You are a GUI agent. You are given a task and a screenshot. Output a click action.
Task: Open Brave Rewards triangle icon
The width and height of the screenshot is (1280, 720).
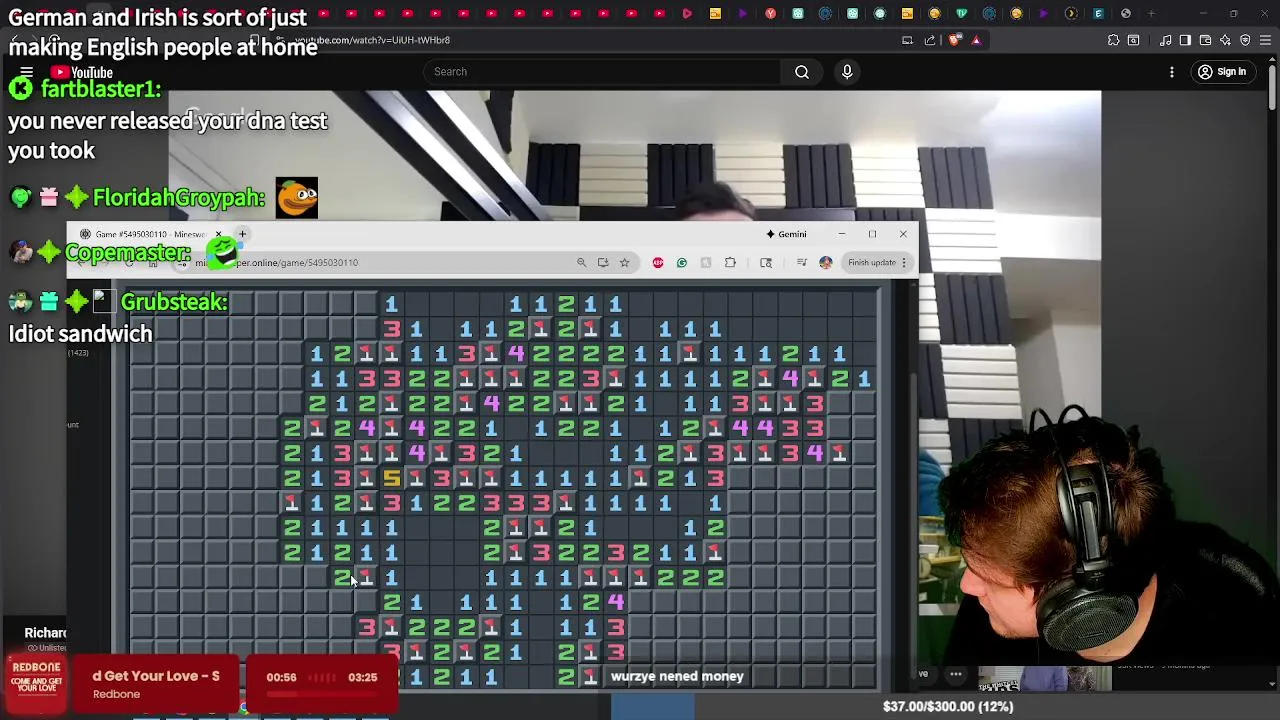tap(976, 40)
